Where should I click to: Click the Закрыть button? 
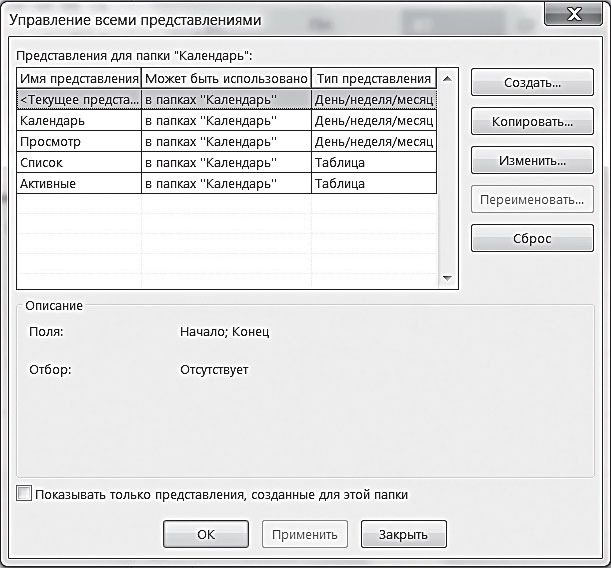tap(403, 534)
